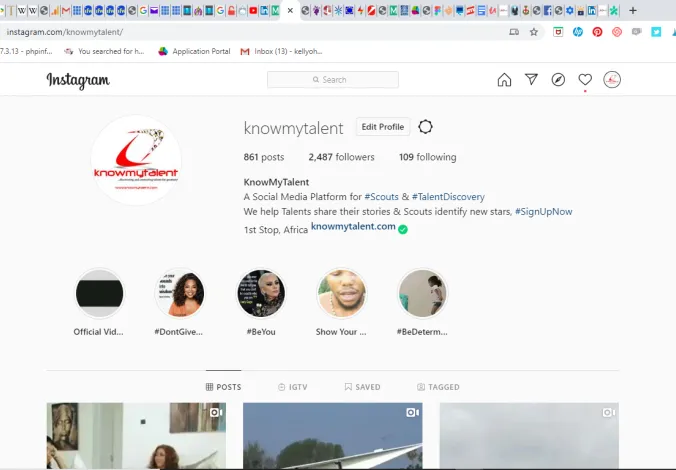This screenshot has width=676, height=470.
Task: Open the #BeYou story highlight
Action: pos(261,293)
